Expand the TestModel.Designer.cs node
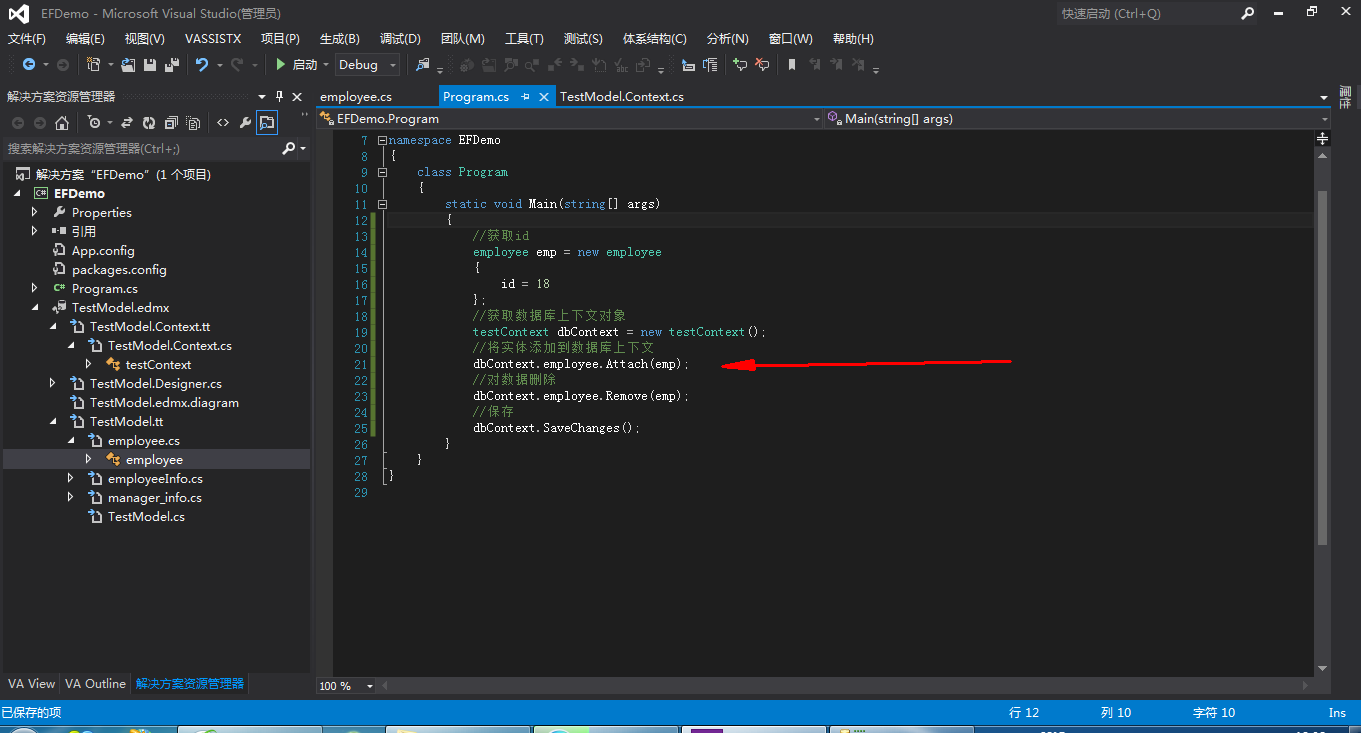 point(53,384)
